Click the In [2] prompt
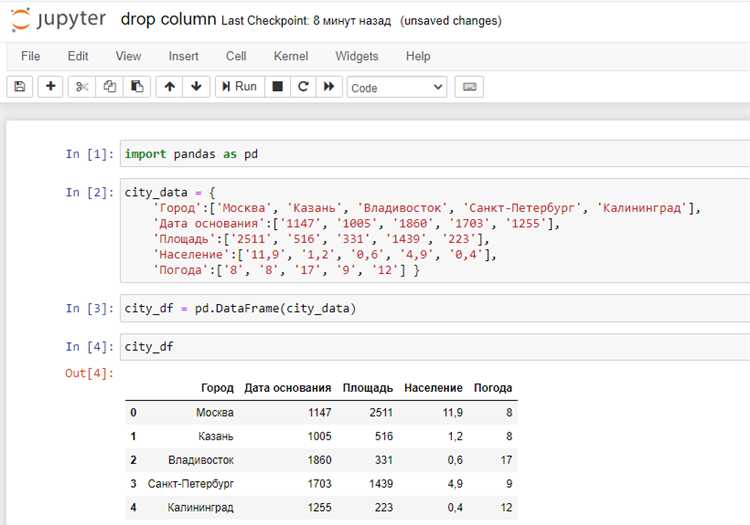The width and height of the screenshot is (750, 525). [90, 192]
